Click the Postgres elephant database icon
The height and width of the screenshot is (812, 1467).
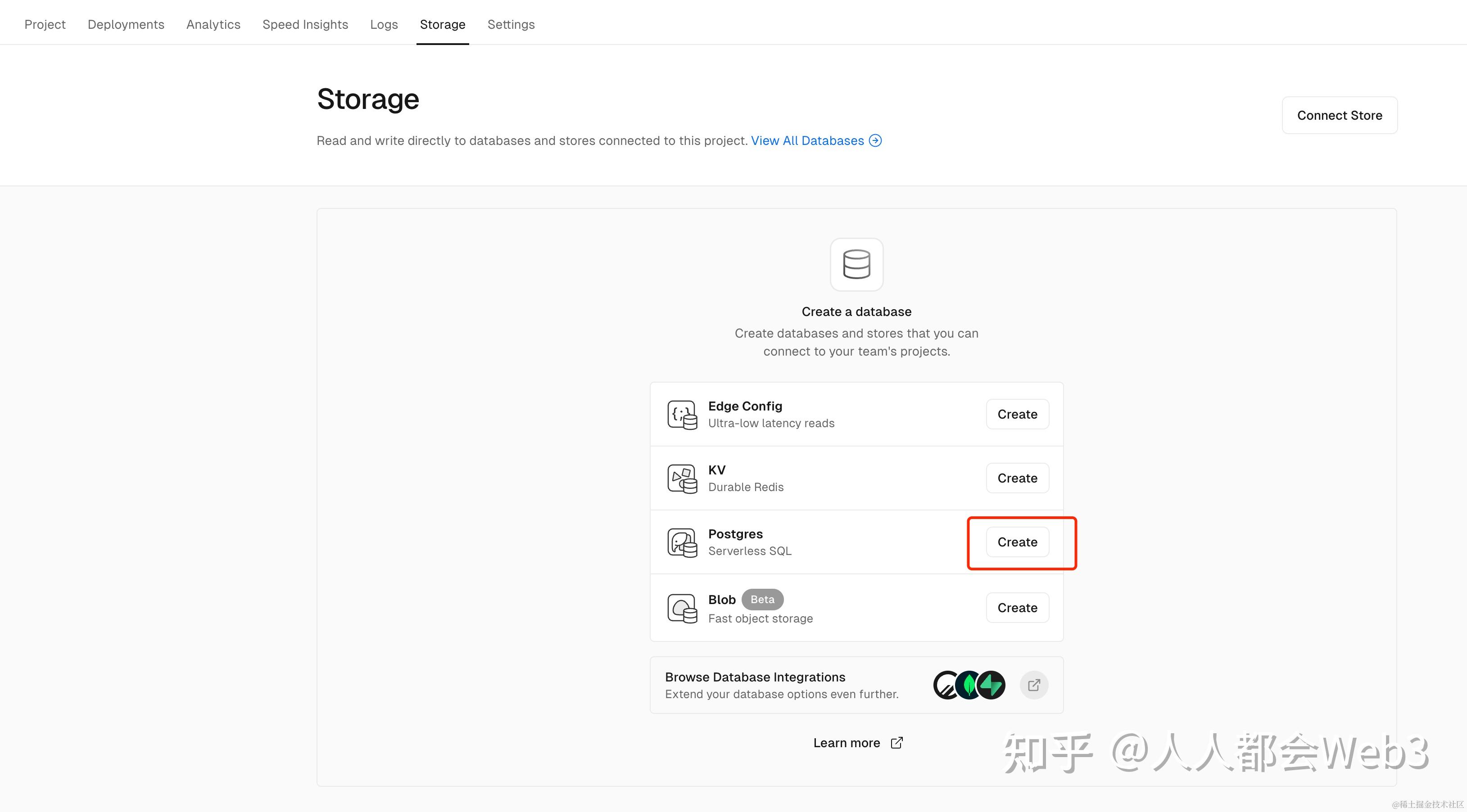click(x=682, y=542)
